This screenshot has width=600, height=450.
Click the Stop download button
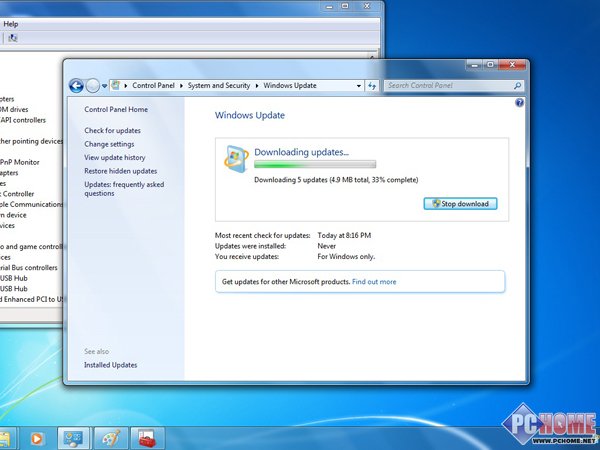pos(460,204)
